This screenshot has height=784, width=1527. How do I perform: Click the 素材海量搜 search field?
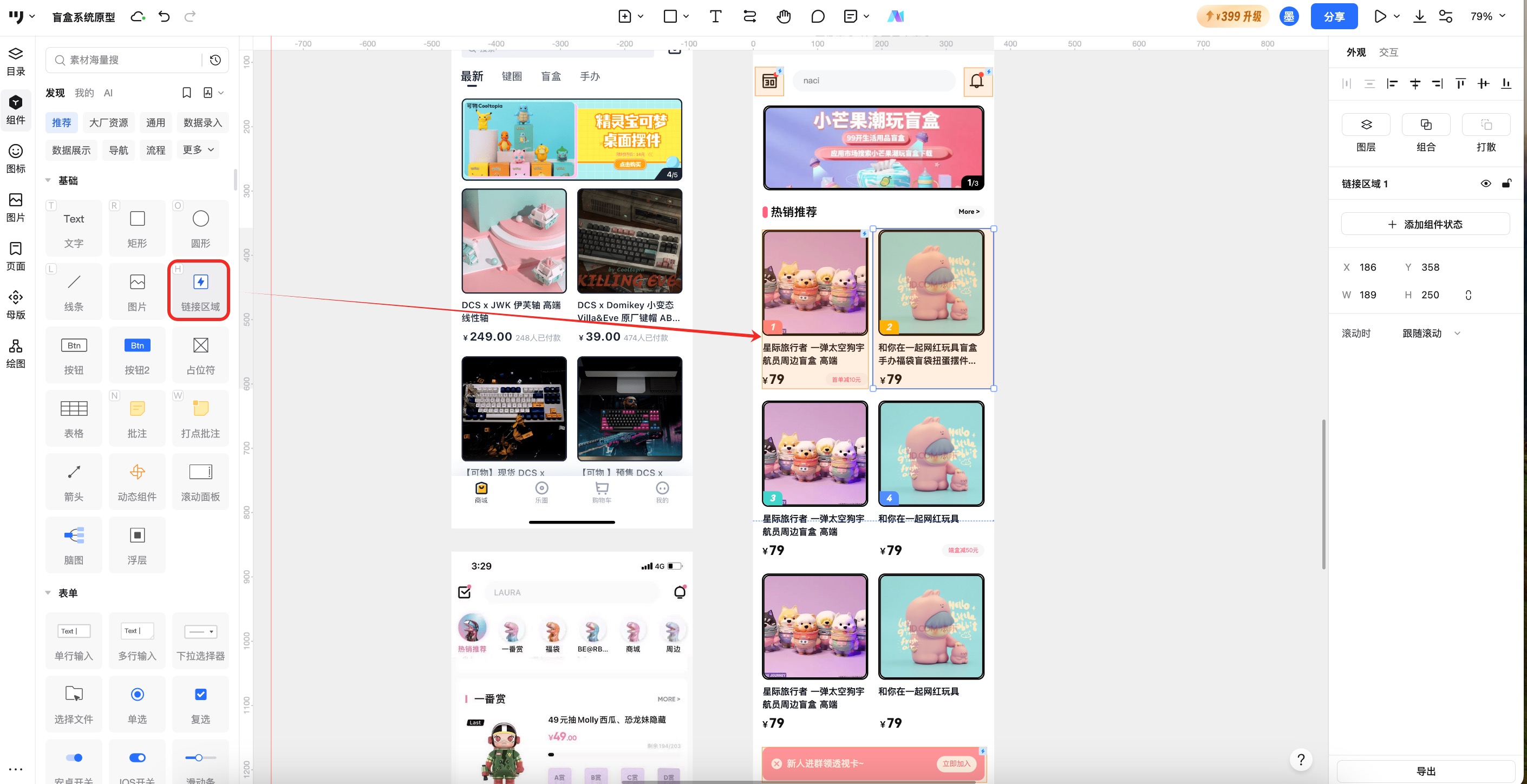tap(123, 60)
